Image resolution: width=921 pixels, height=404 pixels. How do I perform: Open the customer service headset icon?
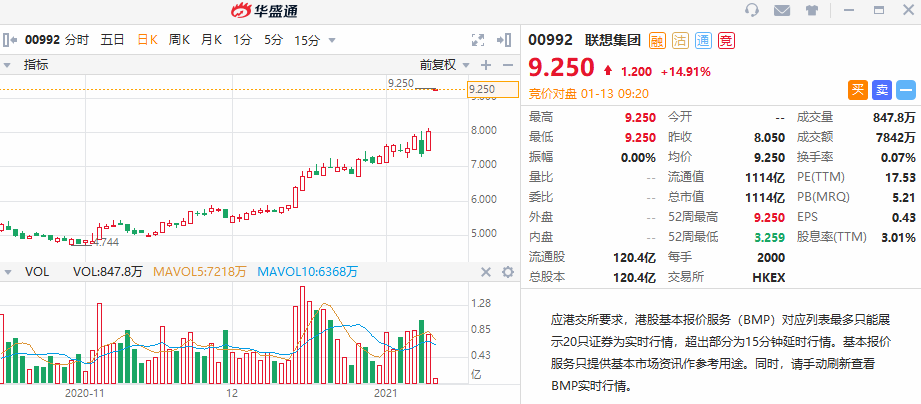point(752,10)
